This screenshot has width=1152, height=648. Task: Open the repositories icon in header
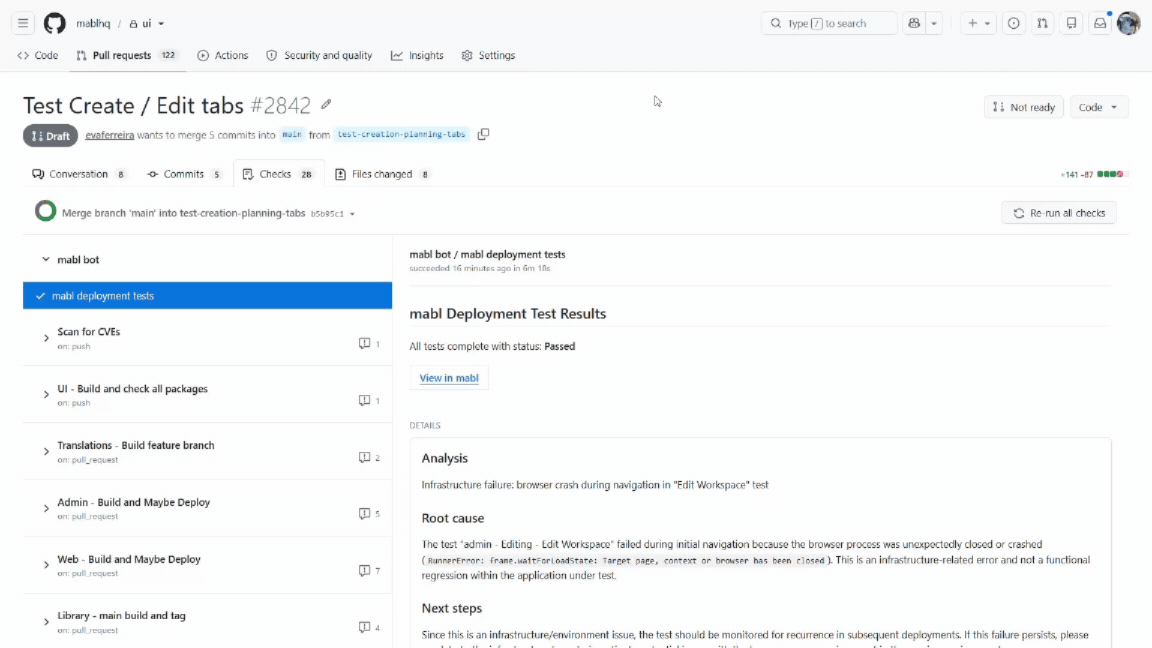coord(1071,24)
